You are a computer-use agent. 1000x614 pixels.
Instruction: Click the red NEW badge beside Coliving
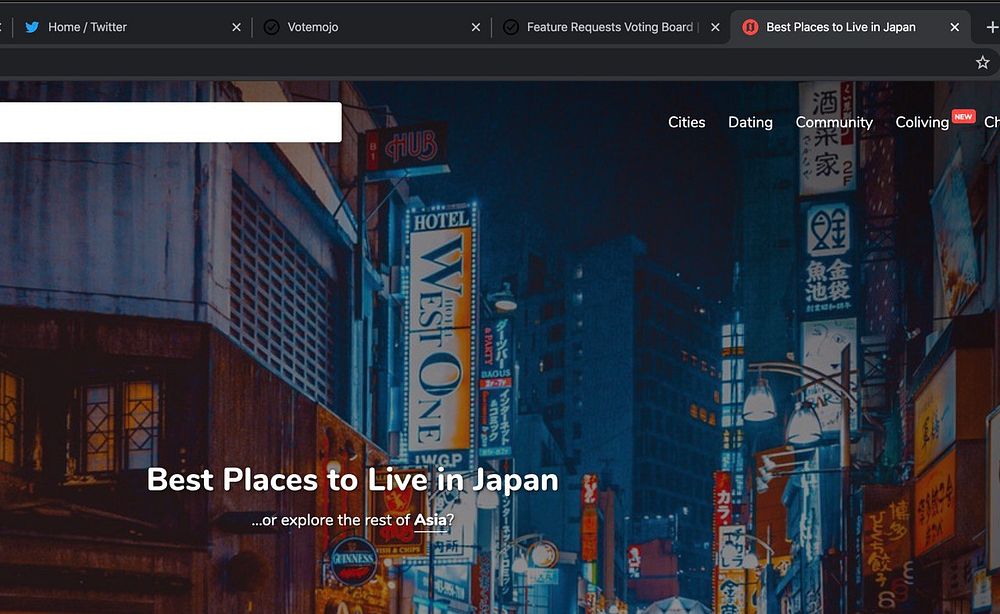963,117
